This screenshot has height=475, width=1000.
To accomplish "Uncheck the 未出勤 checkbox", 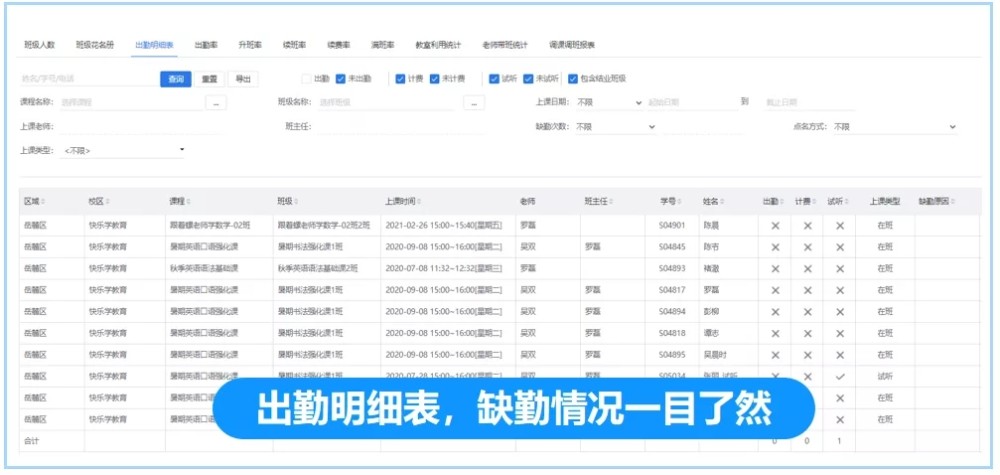I will click(341, 79).
